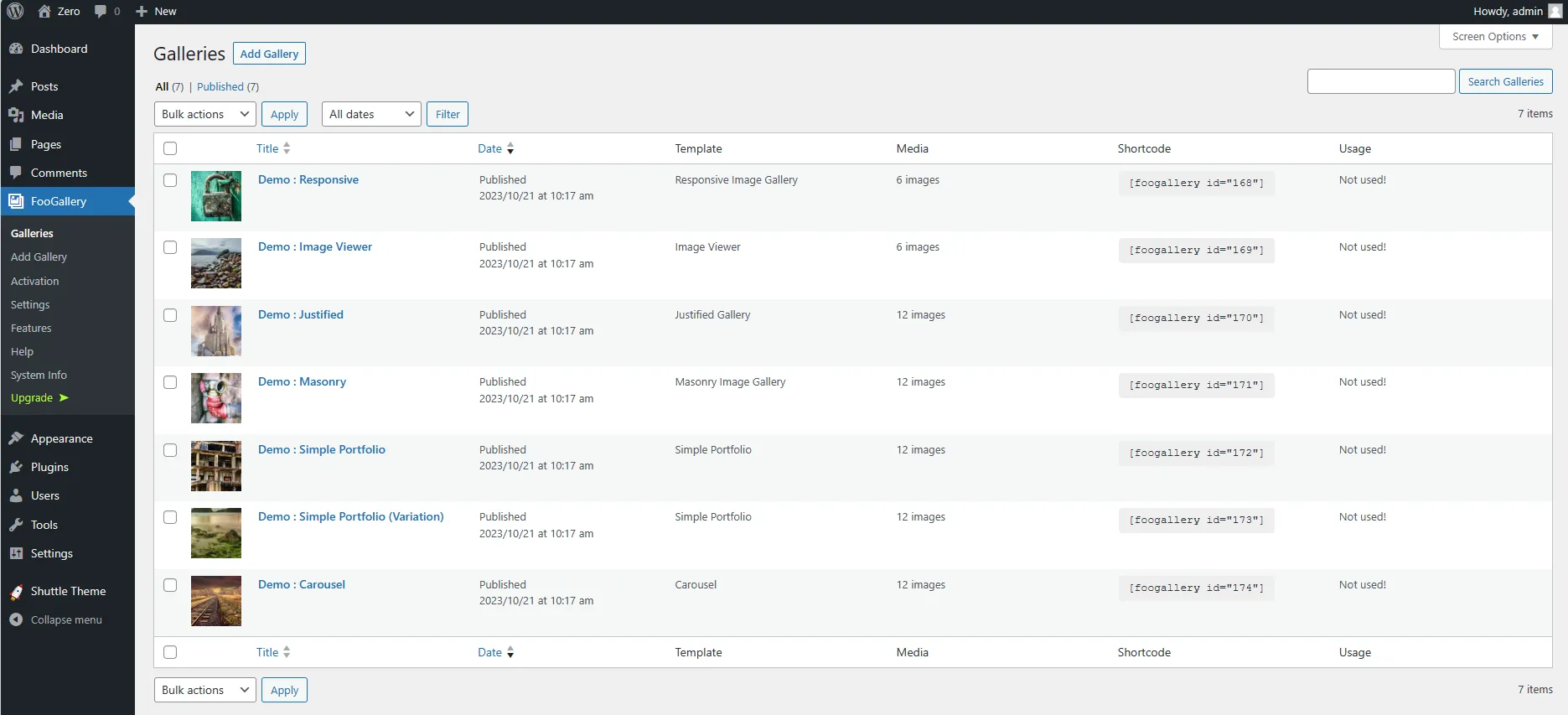The image size is (1568, 715).
Task: Expand the Screen Options panel
Action: pyautogui.click(x=1495, y=37)
